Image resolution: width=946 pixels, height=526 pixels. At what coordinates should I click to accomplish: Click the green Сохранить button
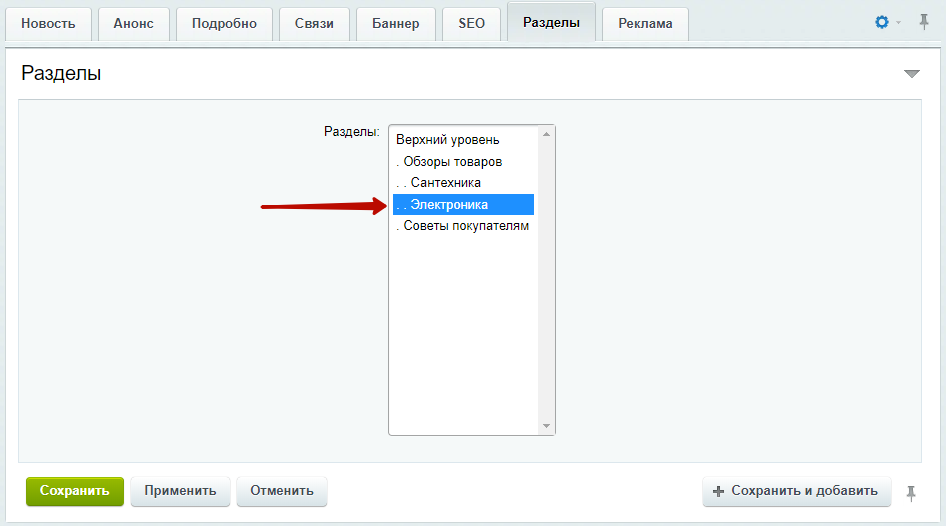(x=75, y=491)
